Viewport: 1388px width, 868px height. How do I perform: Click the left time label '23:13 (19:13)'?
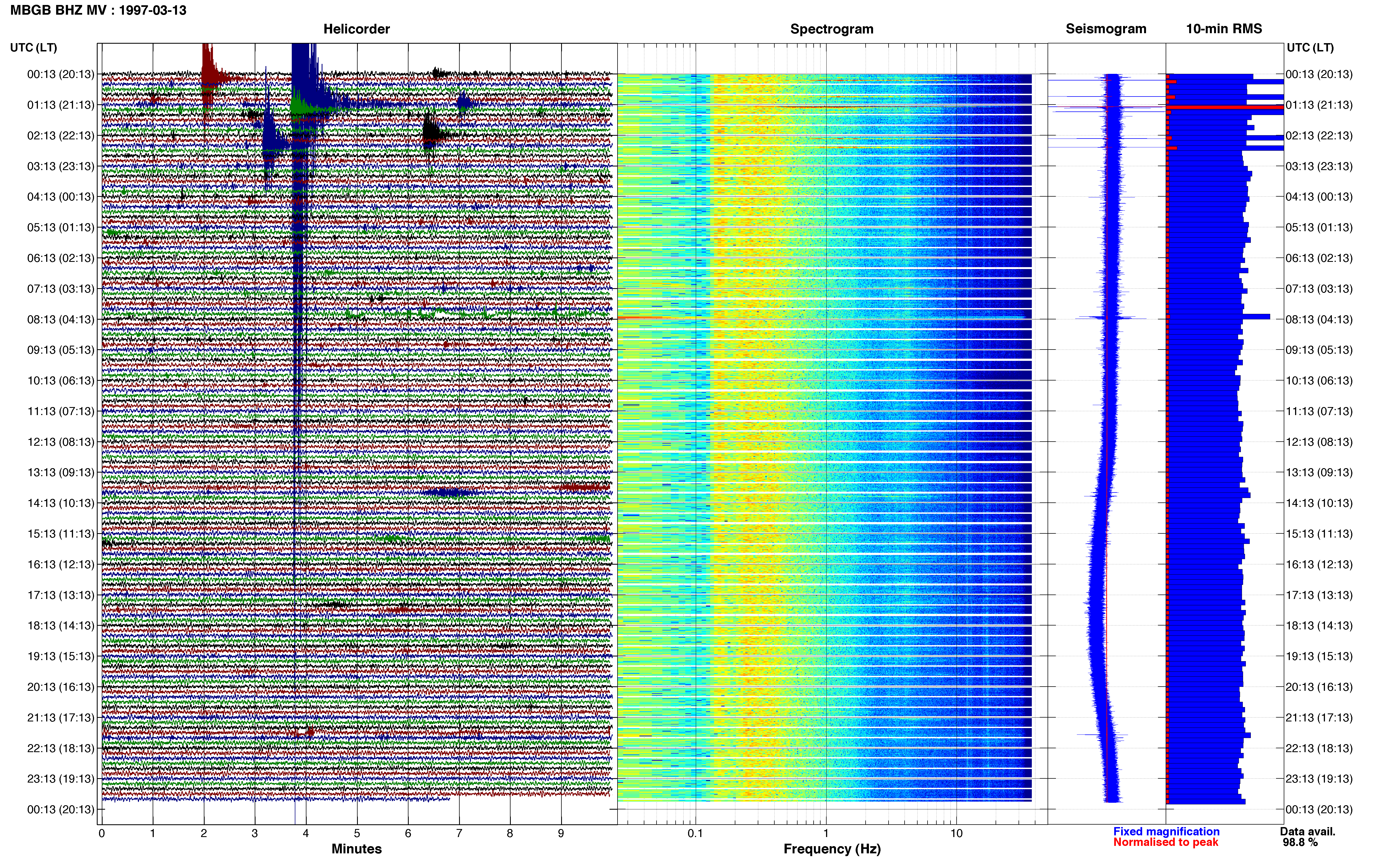pos(61,779)
